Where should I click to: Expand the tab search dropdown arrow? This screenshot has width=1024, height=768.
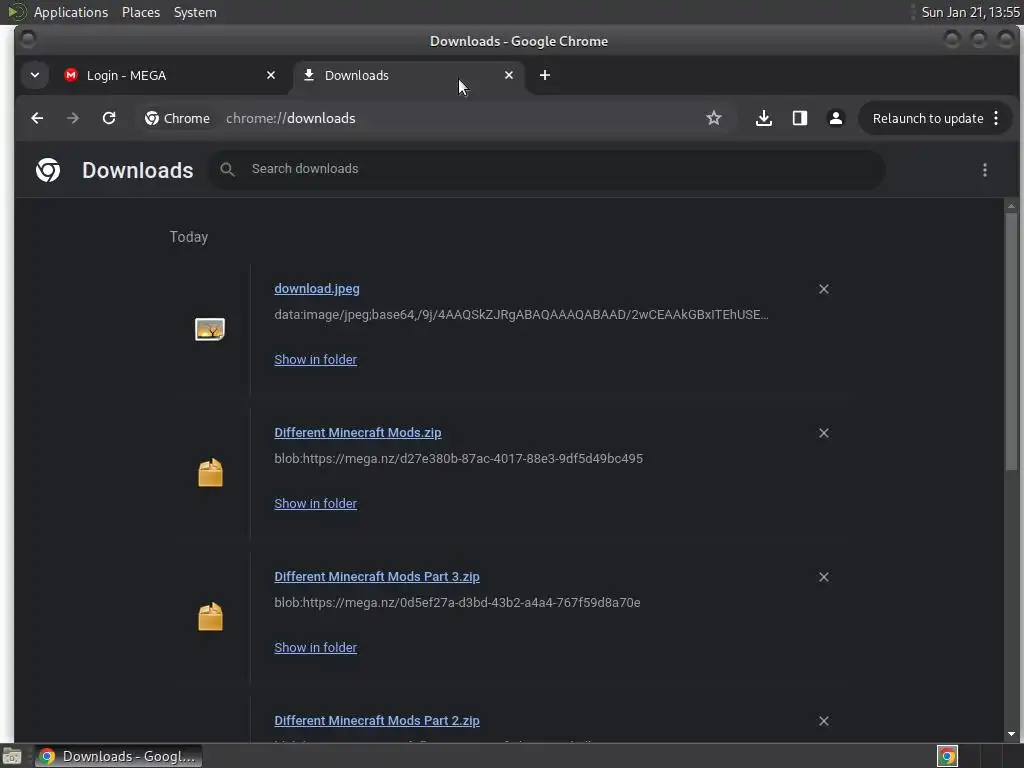[35, 75]
